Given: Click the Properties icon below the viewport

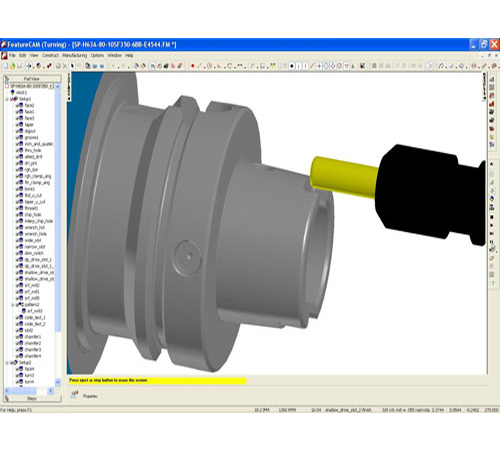Looking at the screenshot, I should coord(74,395).
